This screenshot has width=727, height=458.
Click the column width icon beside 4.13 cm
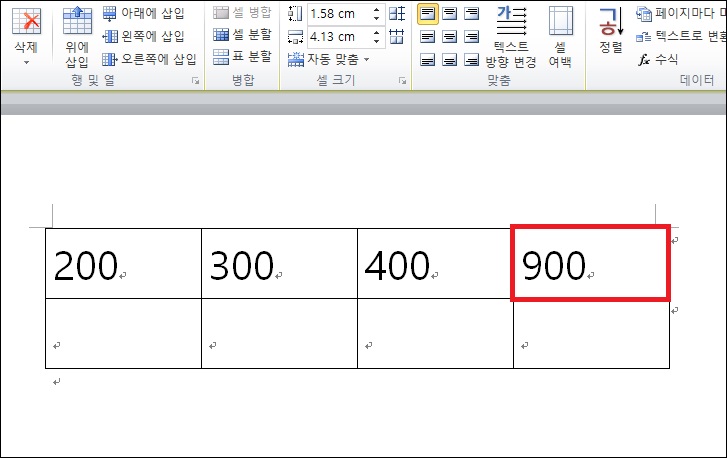[x=295, y=37]
